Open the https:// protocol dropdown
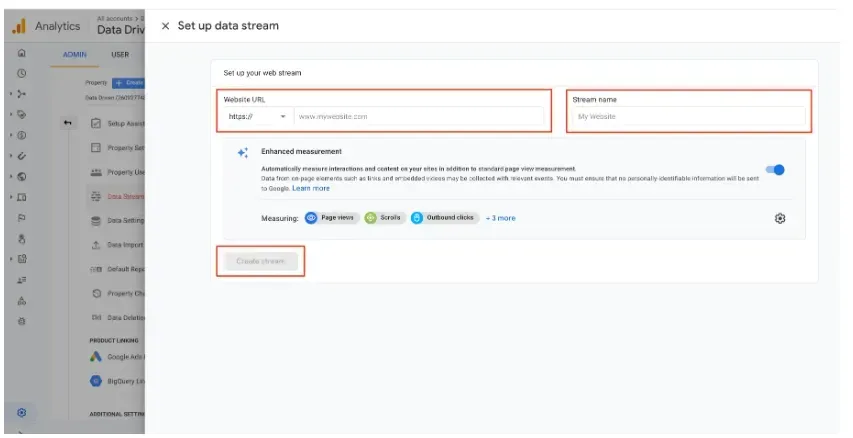Image resolution: width=853 pixels, height=438 pixels. 257,116
